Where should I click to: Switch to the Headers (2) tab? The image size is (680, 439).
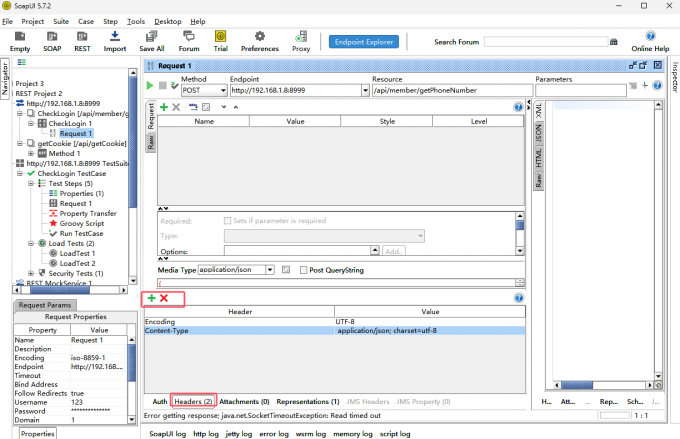[193, 402]
